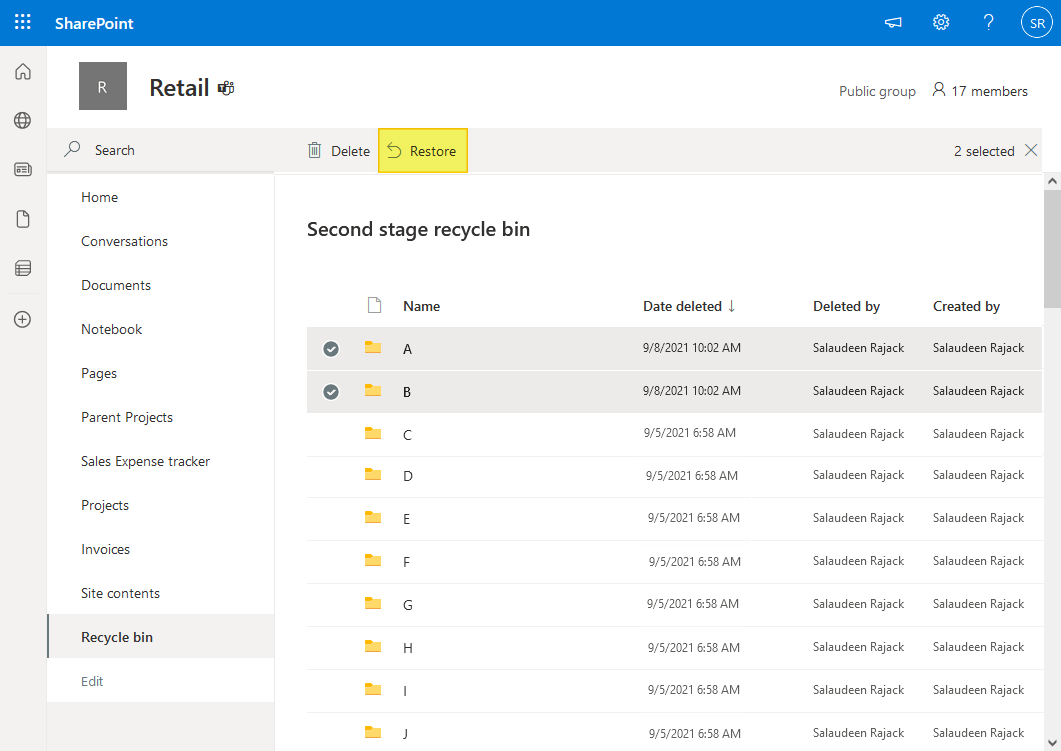Image resolution: width=1061 pixels, height=751 pixels.
Task: Open the Search box icon
Action: coord(71,148)
